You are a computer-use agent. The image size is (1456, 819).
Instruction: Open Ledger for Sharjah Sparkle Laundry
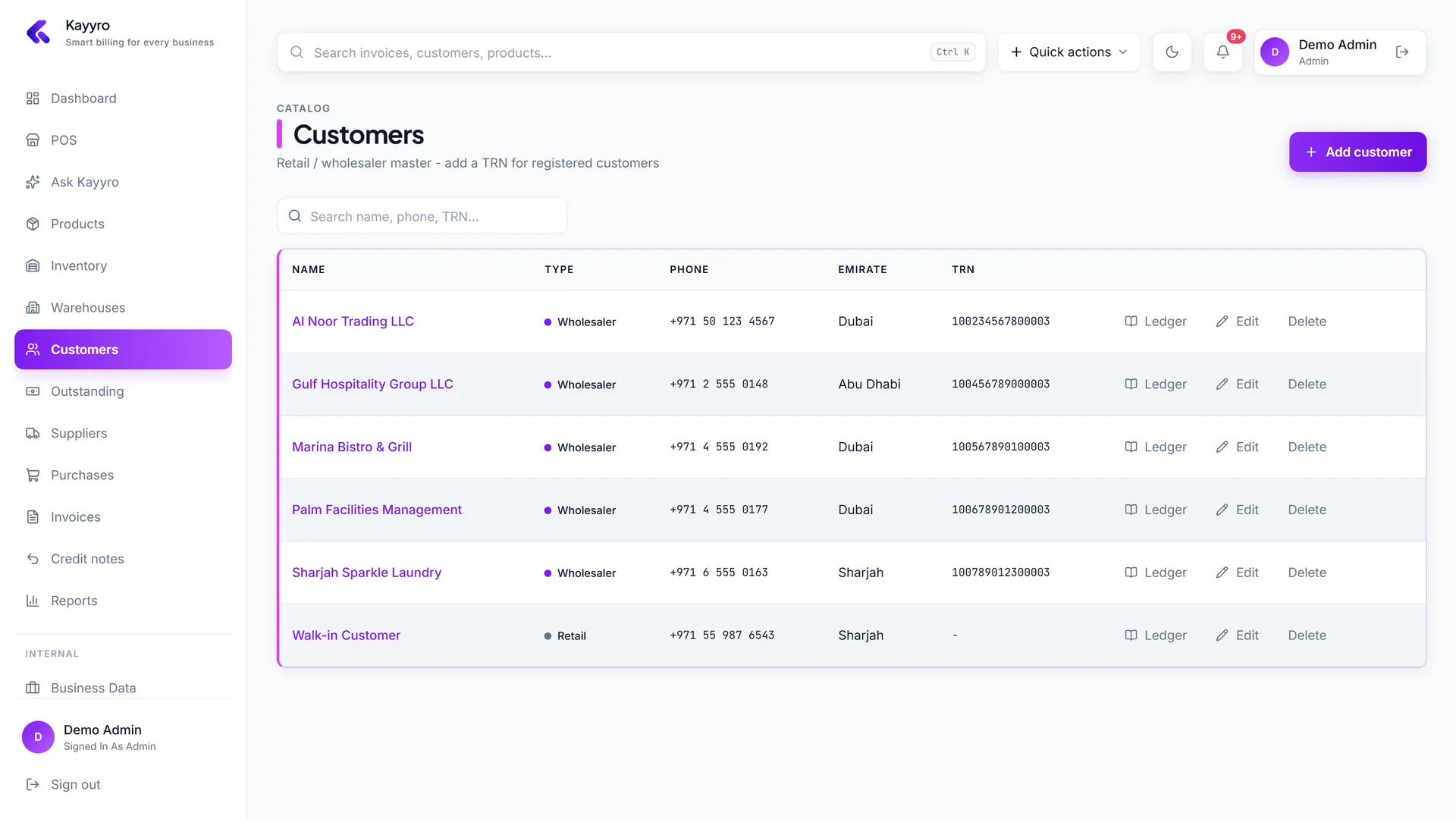pyautogui.click(x=1155, y=573)
